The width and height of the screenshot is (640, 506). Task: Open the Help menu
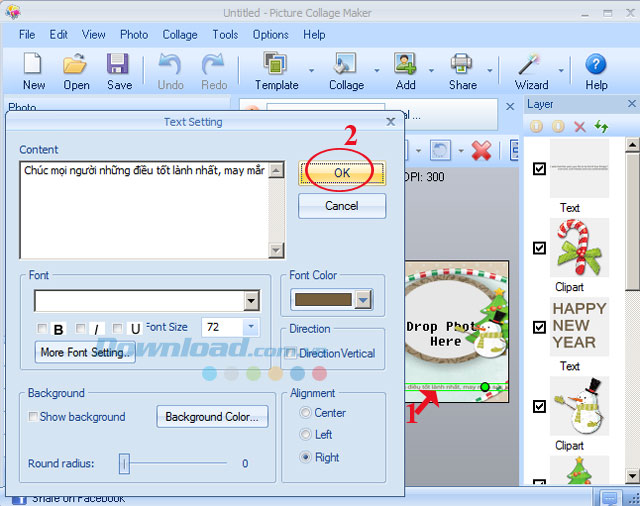point(314,35)
